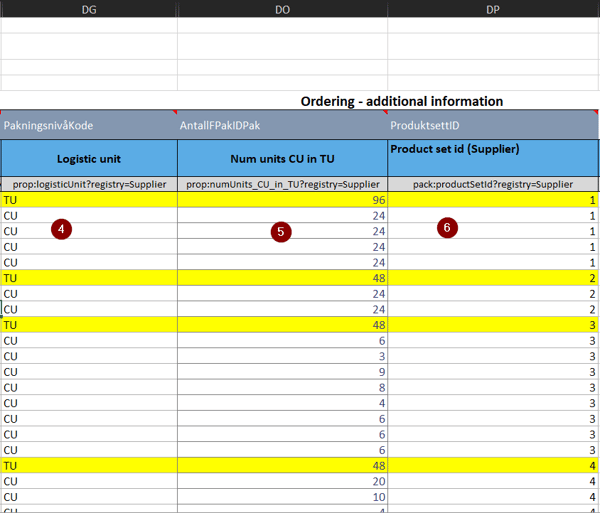
Task: Select the TU cell for product set 4
Action: tap(89, 466)
